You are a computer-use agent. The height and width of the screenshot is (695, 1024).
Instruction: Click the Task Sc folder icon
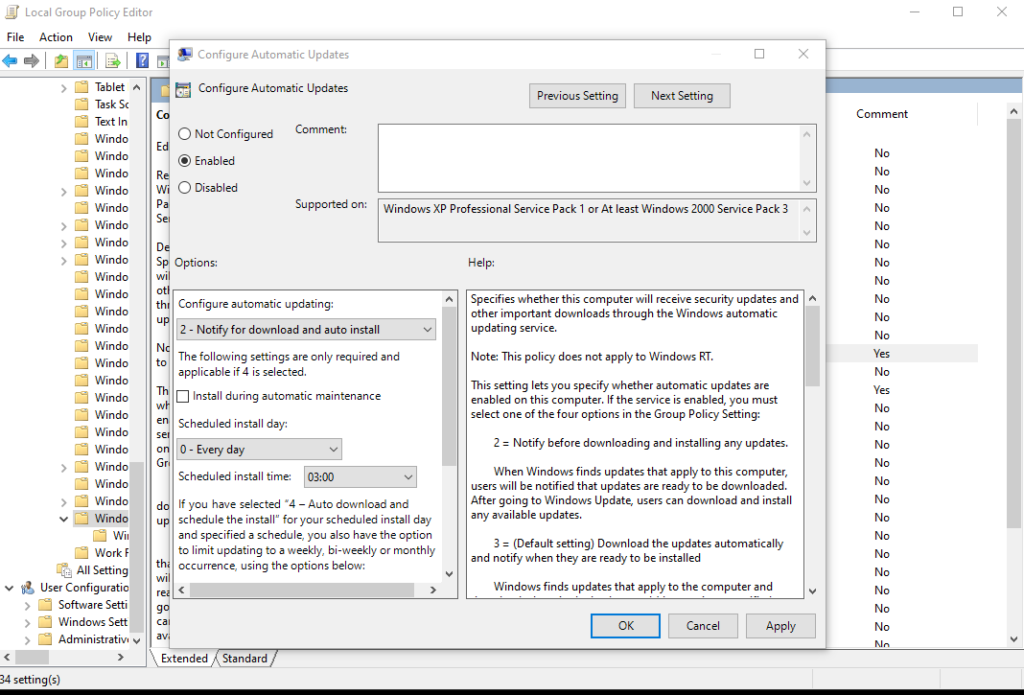(x=82, y=104)
